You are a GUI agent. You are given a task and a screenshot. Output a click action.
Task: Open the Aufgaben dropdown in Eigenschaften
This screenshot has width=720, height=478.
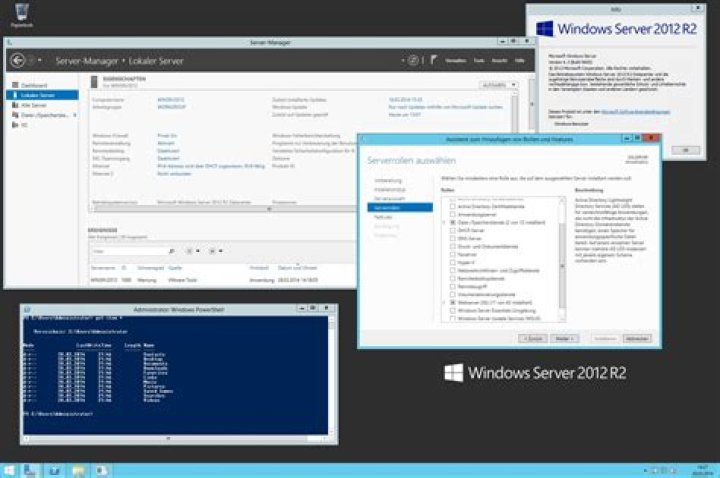(x=499, y=85)
